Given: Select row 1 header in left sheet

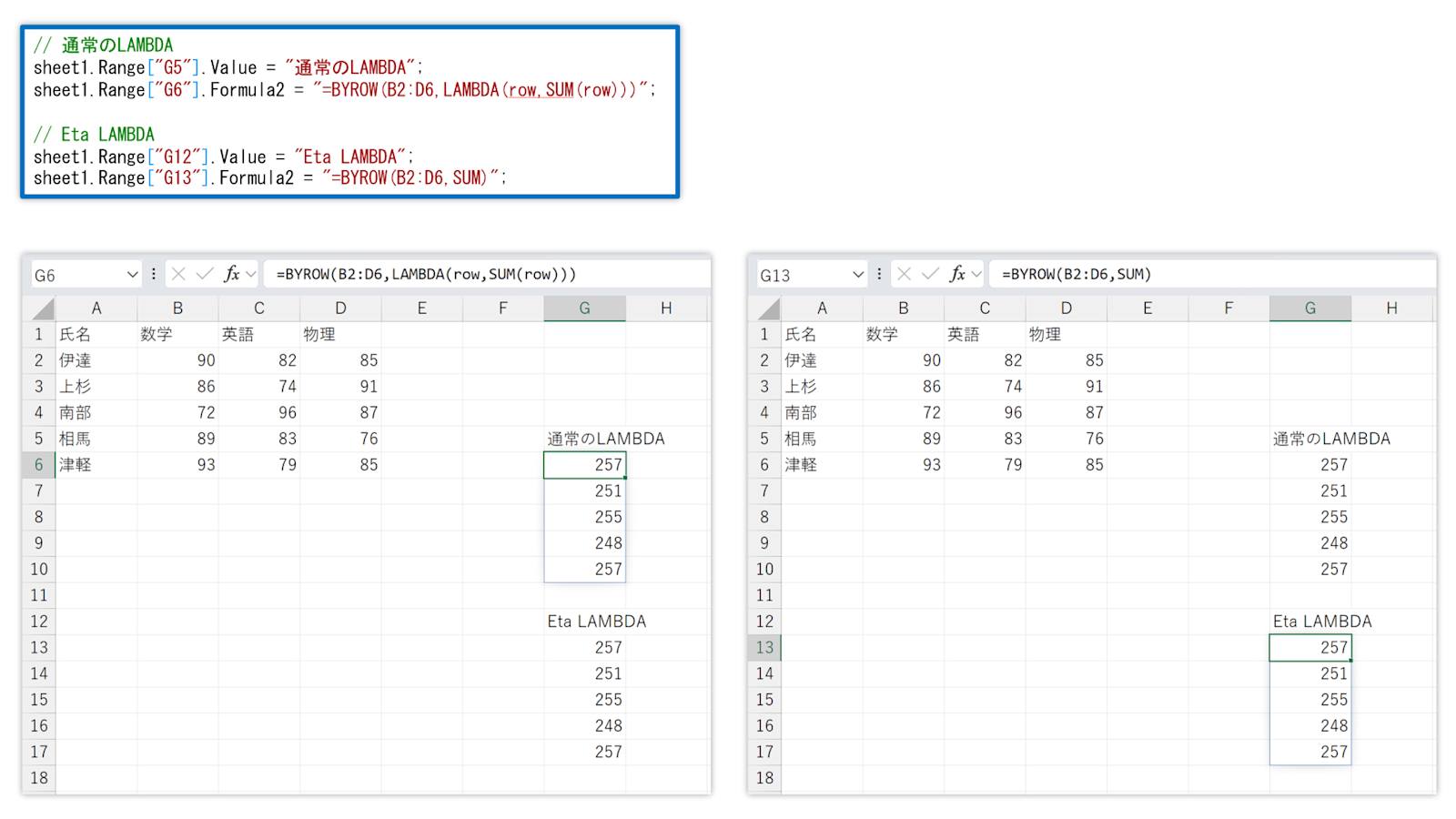Looking at the screenshot, I should pos(39,335).
